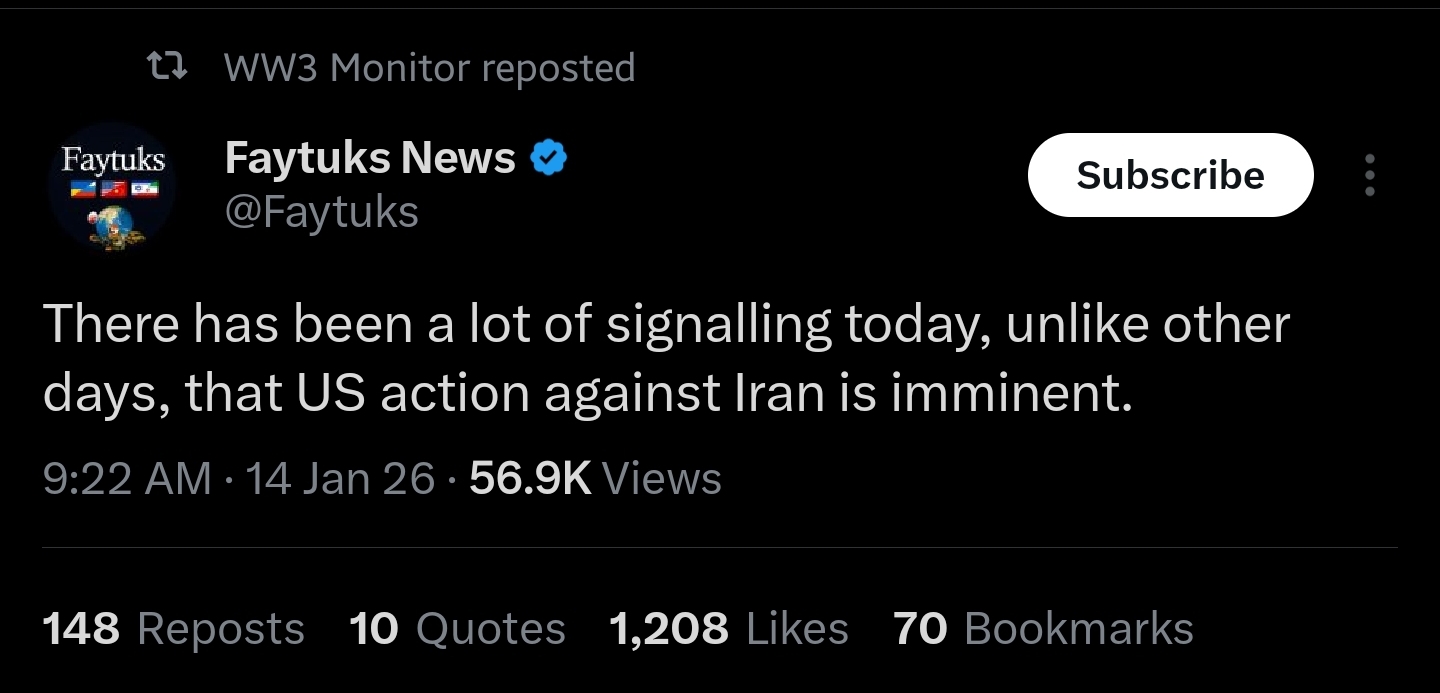
Task: Open the Faytuks News profile avatar
Action: 112,187
